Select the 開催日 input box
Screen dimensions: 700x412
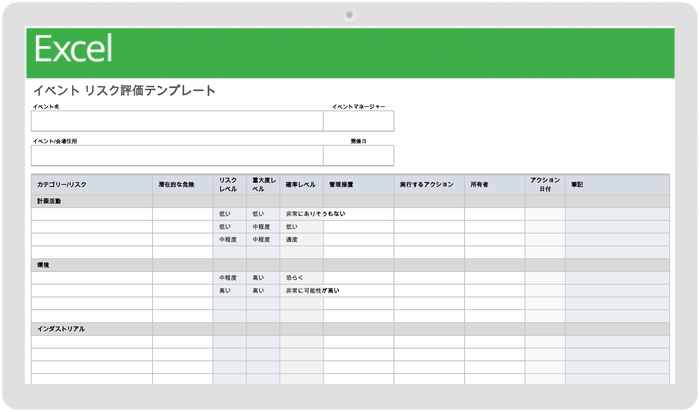pyautogui.click(x=358, y=155)
